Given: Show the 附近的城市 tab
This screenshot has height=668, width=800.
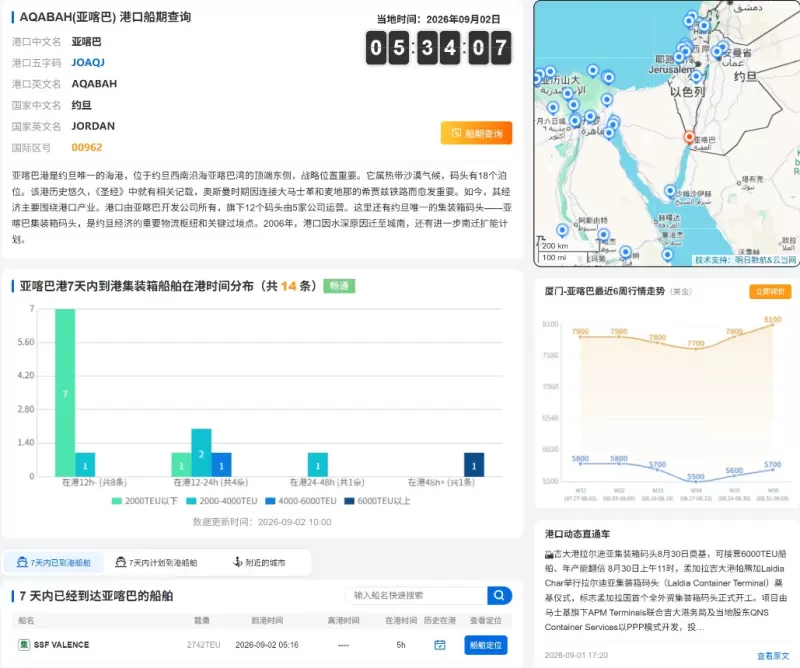Looking at the screenshot, I should pos(259,562).
